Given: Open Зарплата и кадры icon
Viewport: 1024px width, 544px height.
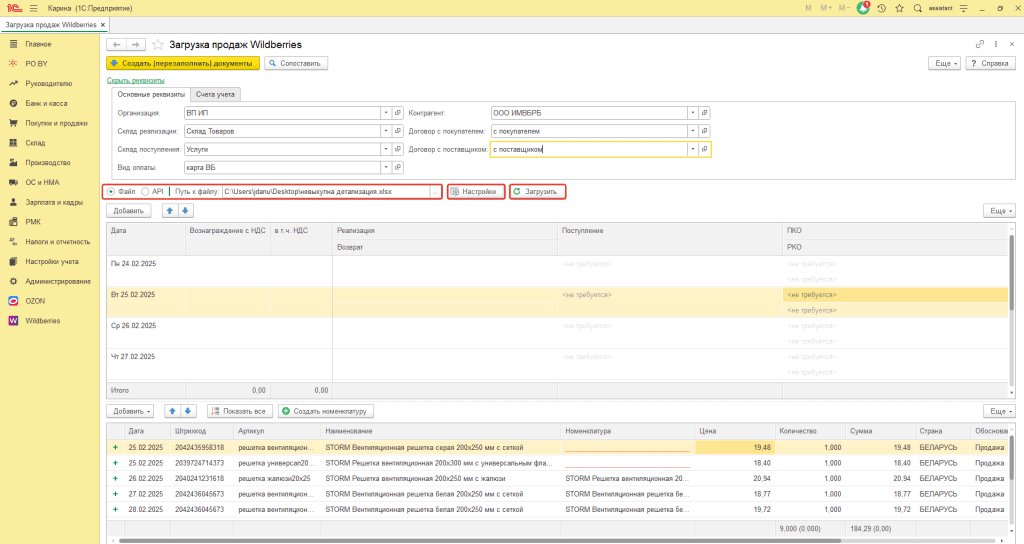Looking at the screenshot, I should (x=13, y=202).
